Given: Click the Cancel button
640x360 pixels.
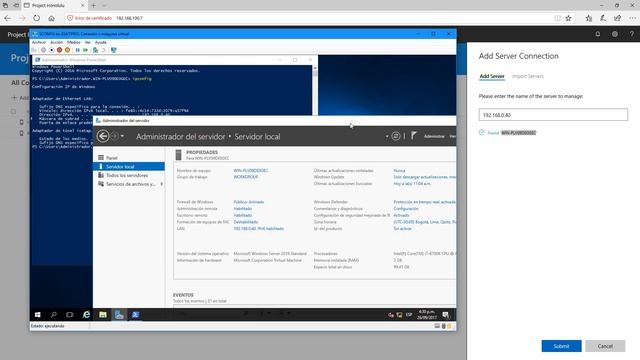Looking at the screenshot, I should [605, 346].
